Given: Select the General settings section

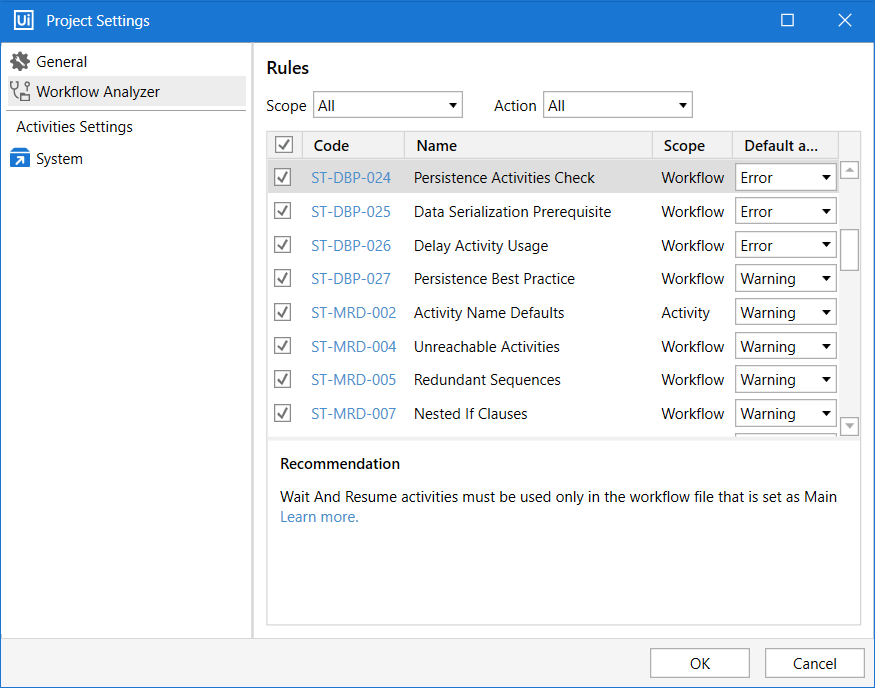Looking at the screenshot, I should pos(60,60).
